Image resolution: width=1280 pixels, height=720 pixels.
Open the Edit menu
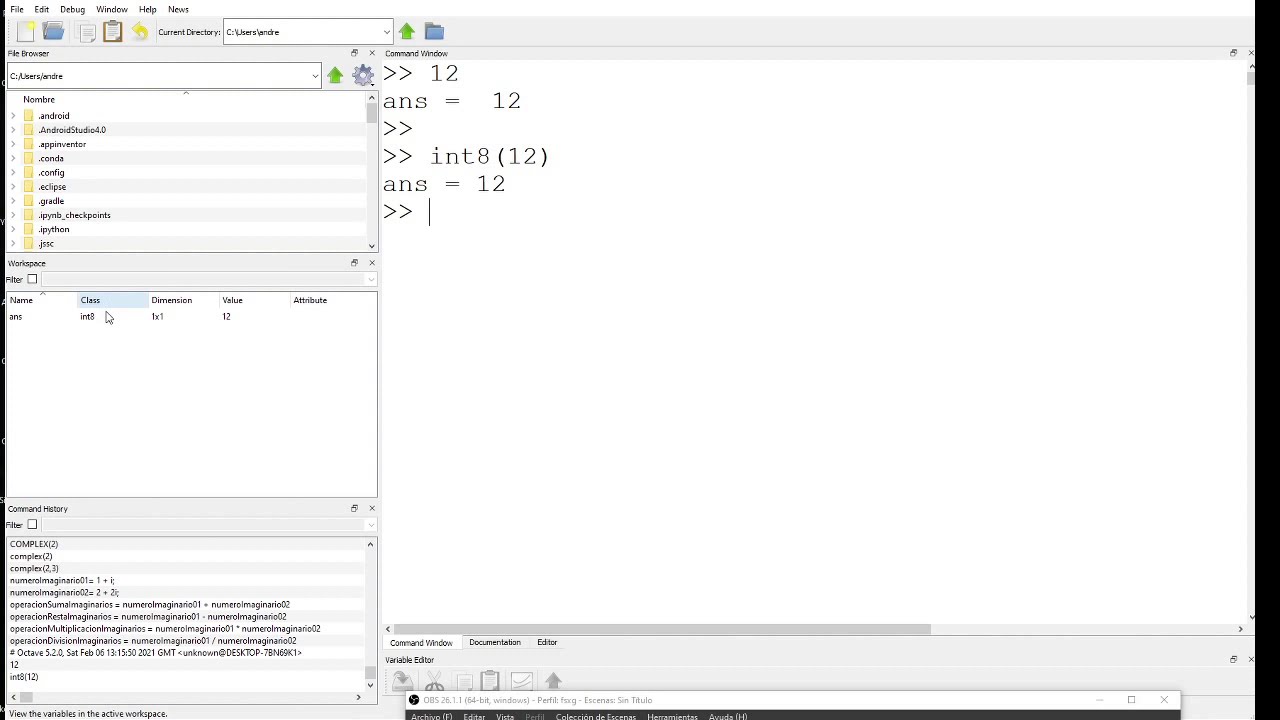(42, 9)
